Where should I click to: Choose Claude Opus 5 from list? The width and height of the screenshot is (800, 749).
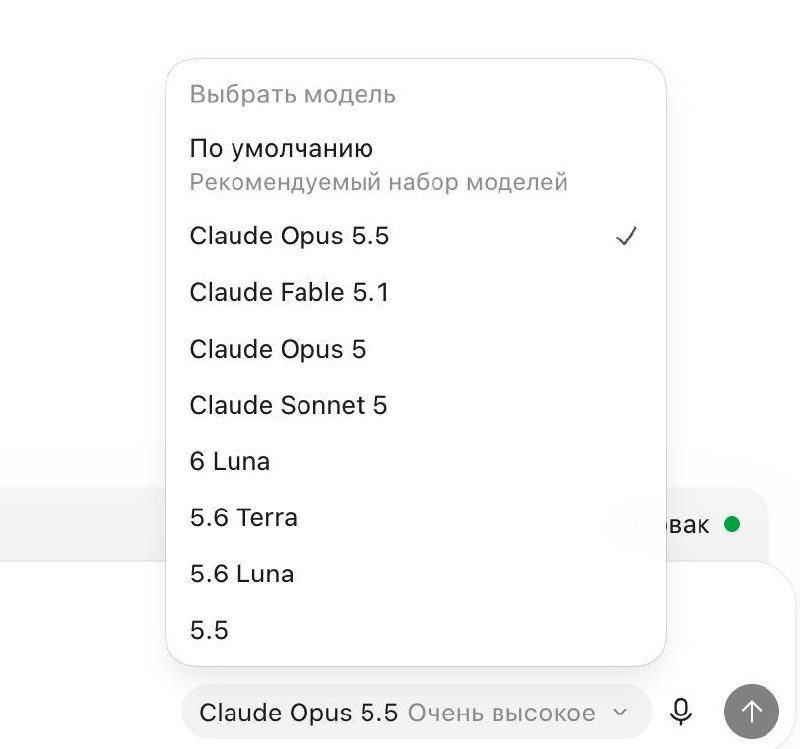tap(416, 349)
